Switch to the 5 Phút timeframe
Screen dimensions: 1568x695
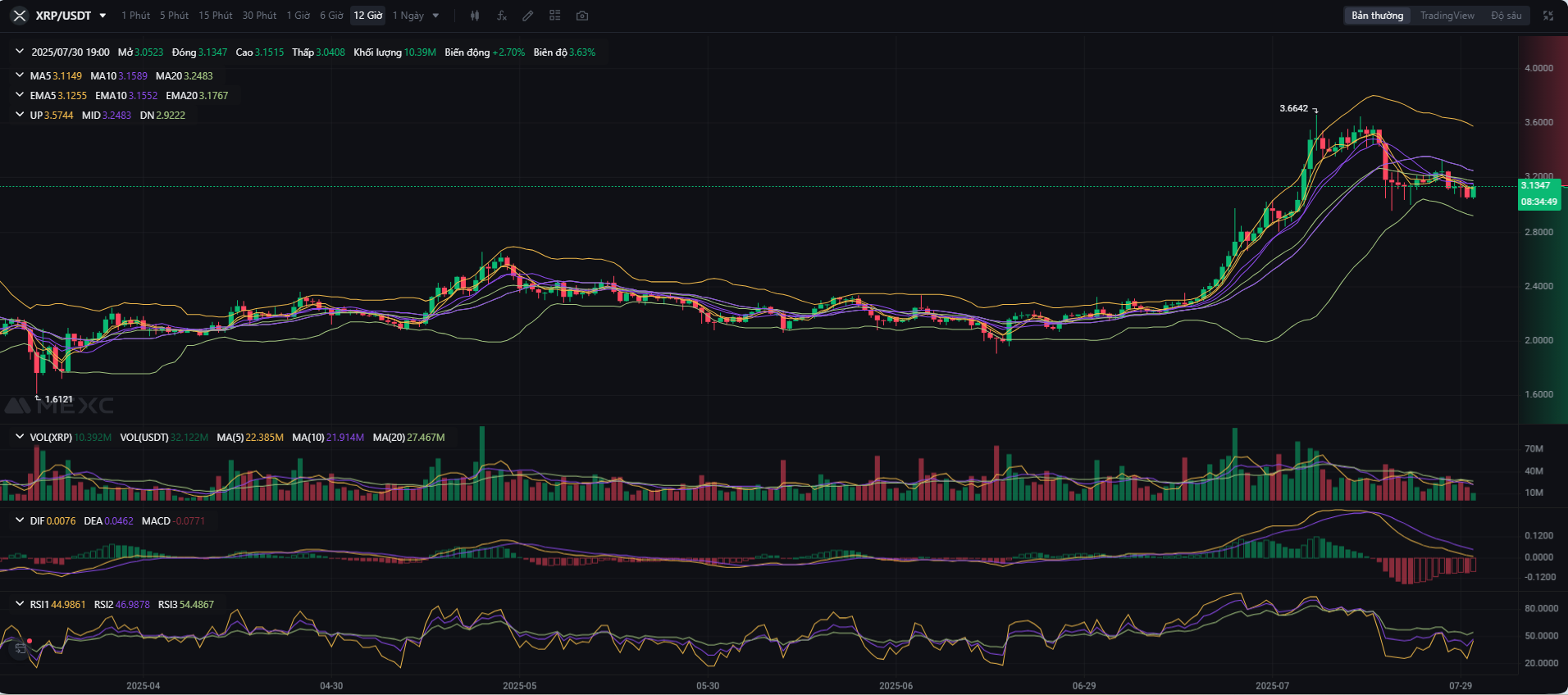[x=174, y=16]
